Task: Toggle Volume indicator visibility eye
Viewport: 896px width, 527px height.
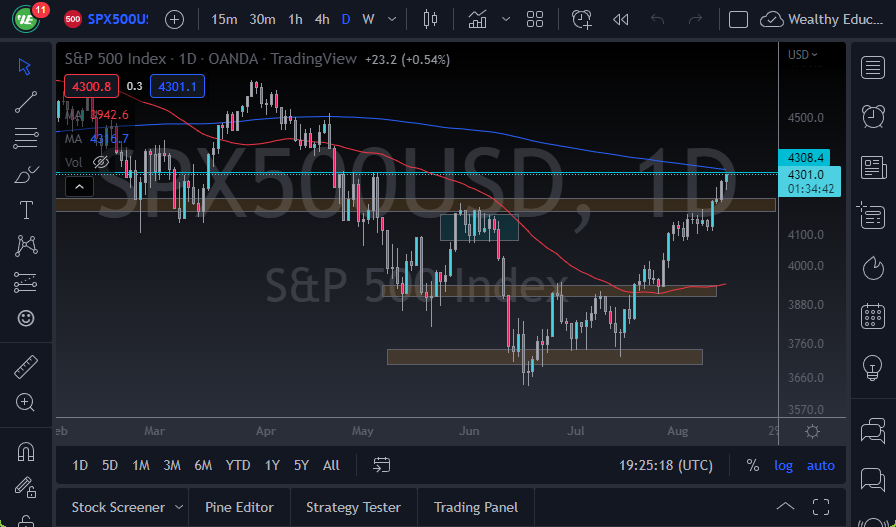Action: 100,162
